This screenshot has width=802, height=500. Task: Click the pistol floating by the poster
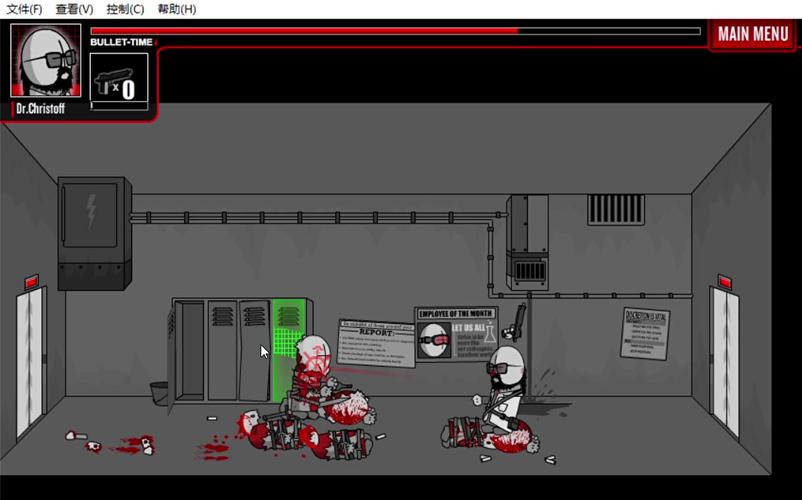click(517, 321)
